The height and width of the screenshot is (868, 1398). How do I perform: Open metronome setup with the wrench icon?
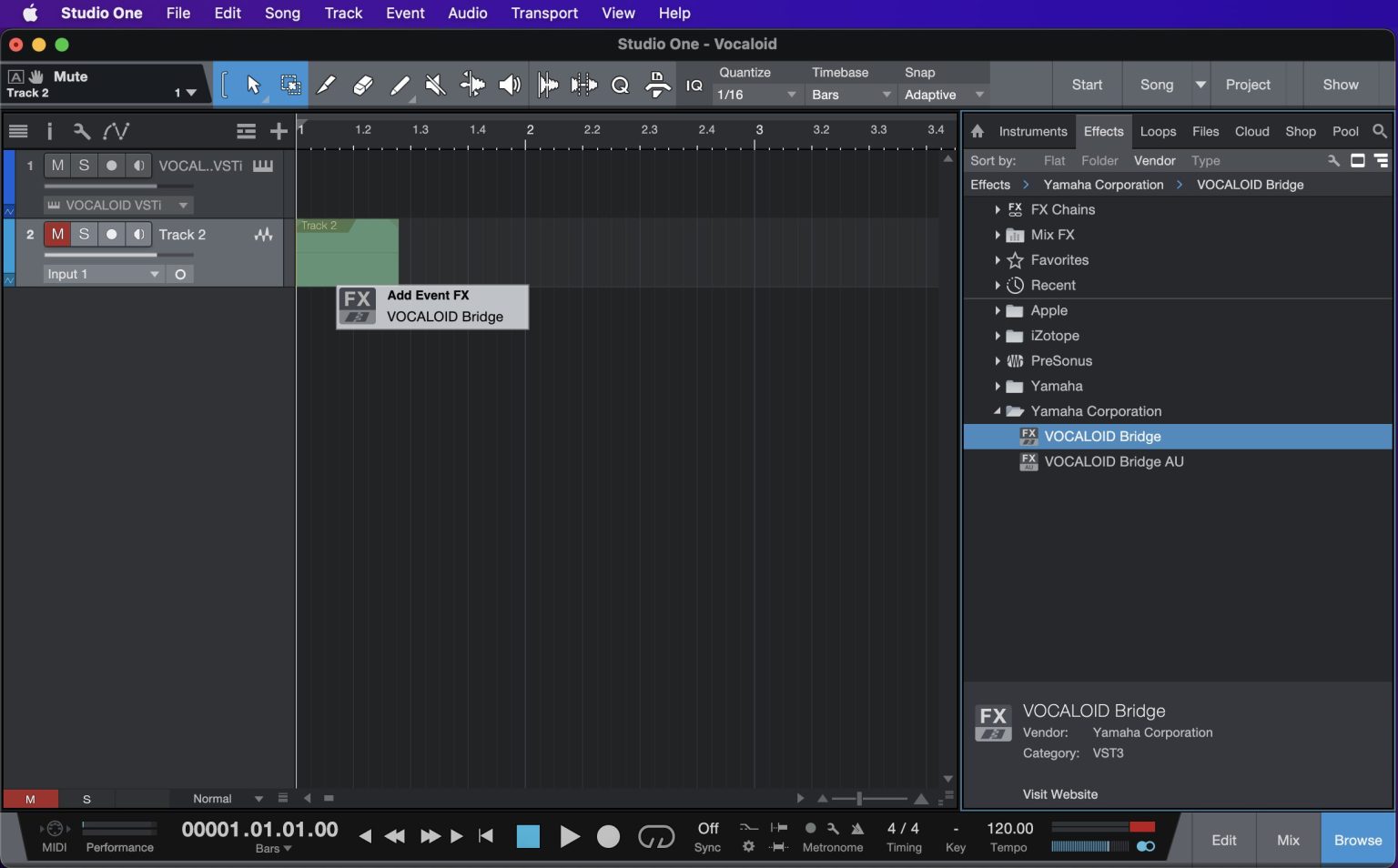click(x=832, y=830)
